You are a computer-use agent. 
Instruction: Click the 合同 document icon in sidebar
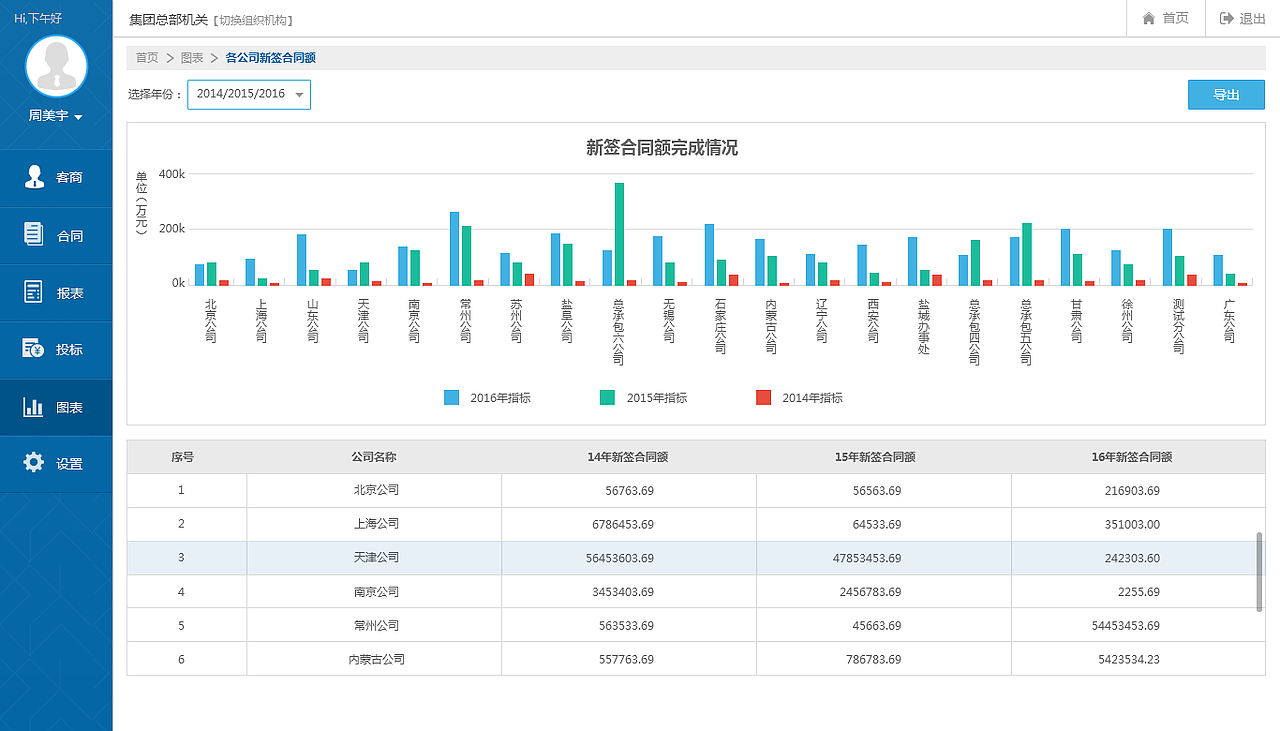tap(34, 234)
